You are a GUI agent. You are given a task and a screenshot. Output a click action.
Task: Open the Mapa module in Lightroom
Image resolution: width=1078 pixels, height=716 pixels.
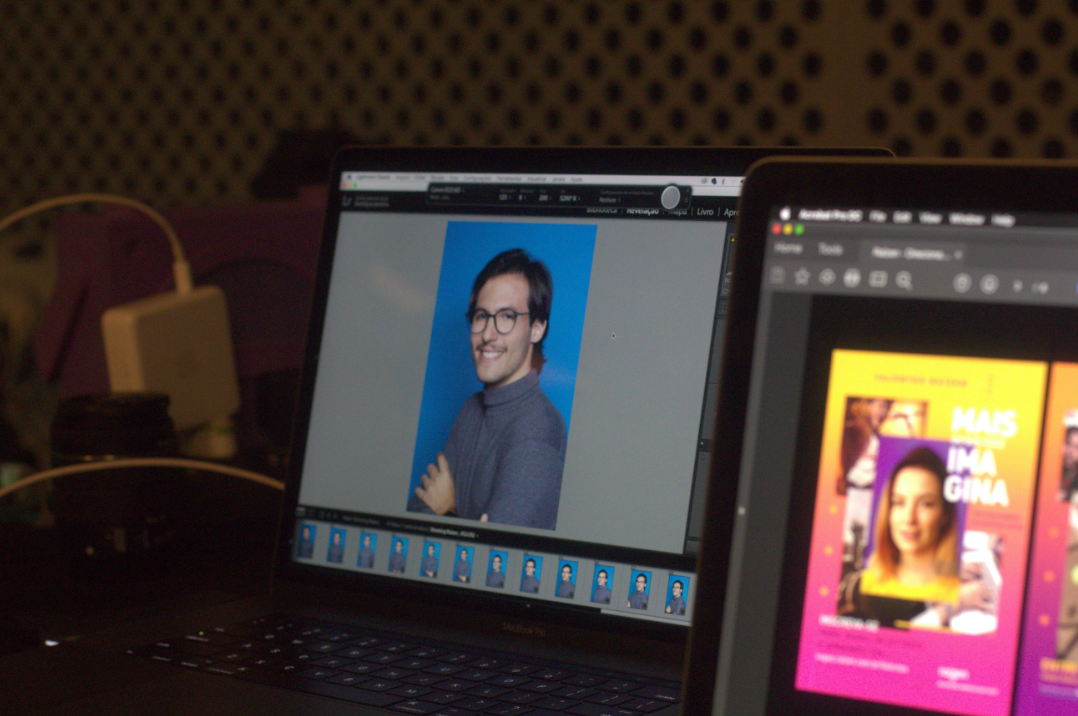tap(678, 211)
